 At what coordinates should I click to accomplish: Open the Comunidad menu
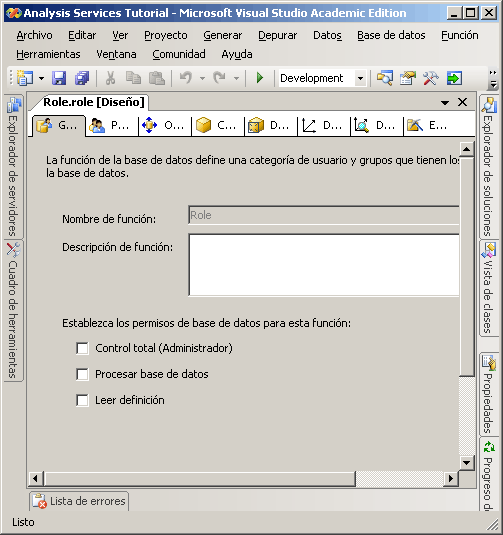tap(179, 54)
